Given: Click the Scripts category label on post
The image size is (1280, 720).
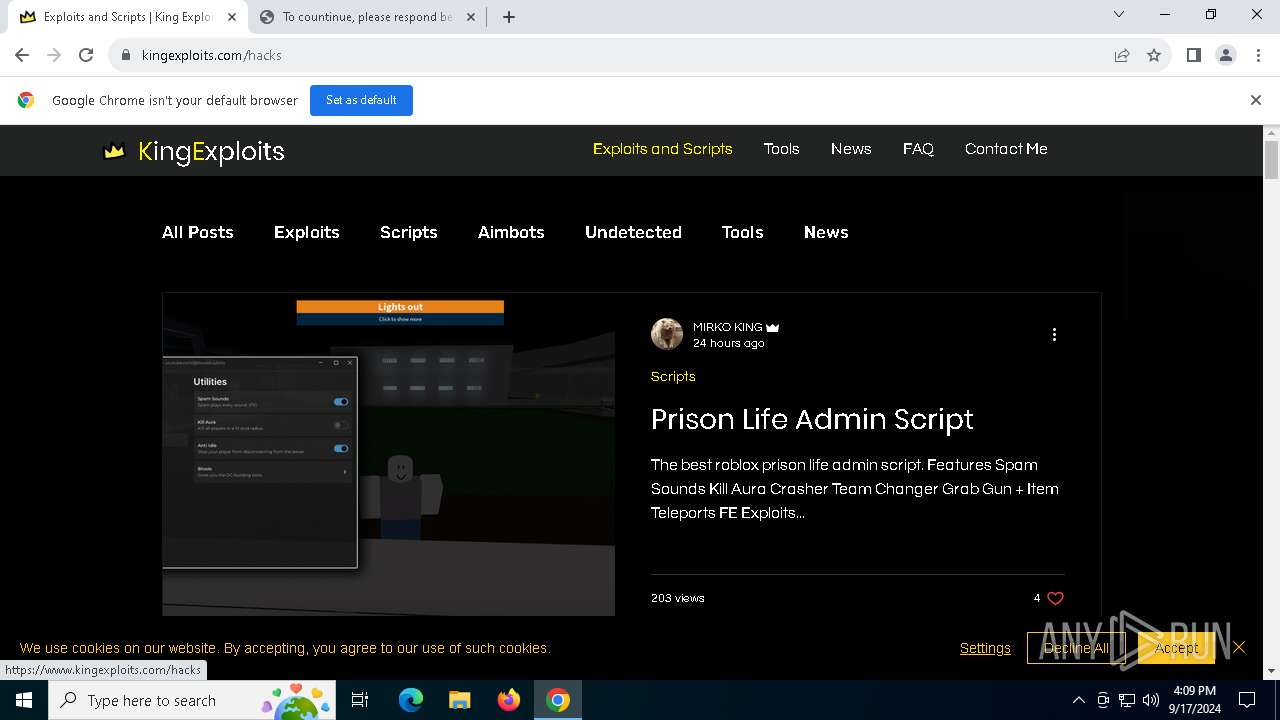Looking at the screenshot, I should (x=673, y=376).
